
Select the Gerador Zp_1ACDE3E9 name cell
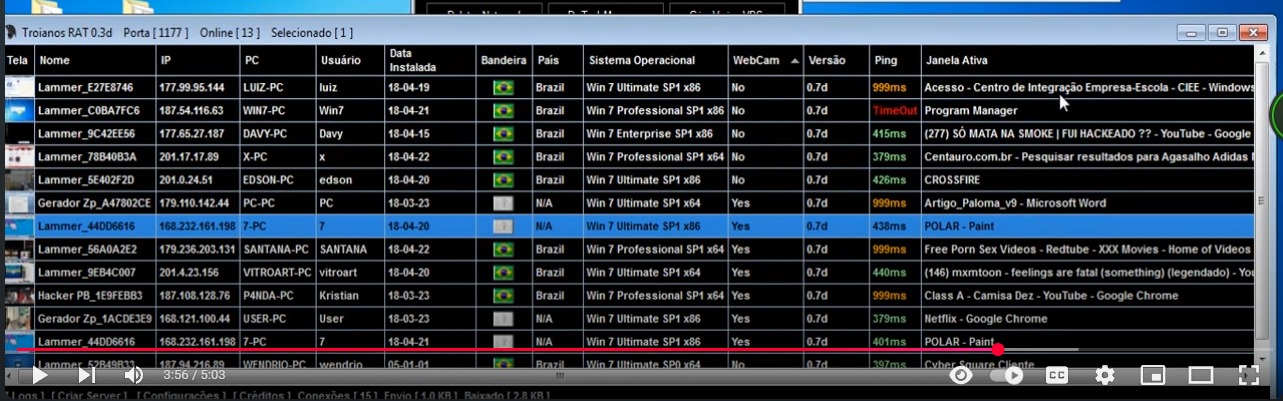(x=94, y=318)
